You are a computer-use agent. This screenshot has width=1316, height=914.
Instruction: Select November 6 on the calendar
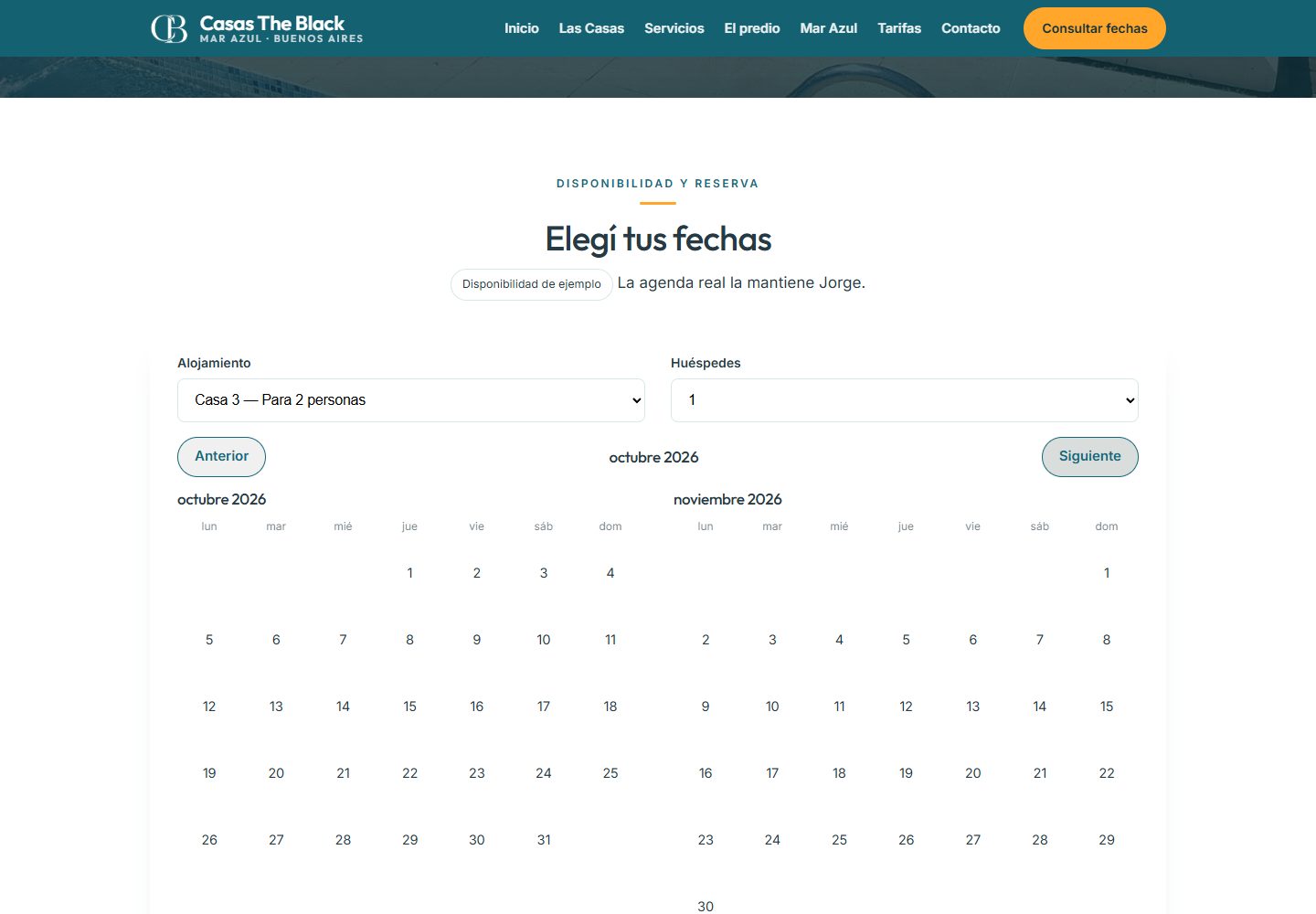(x=973, y=640)
